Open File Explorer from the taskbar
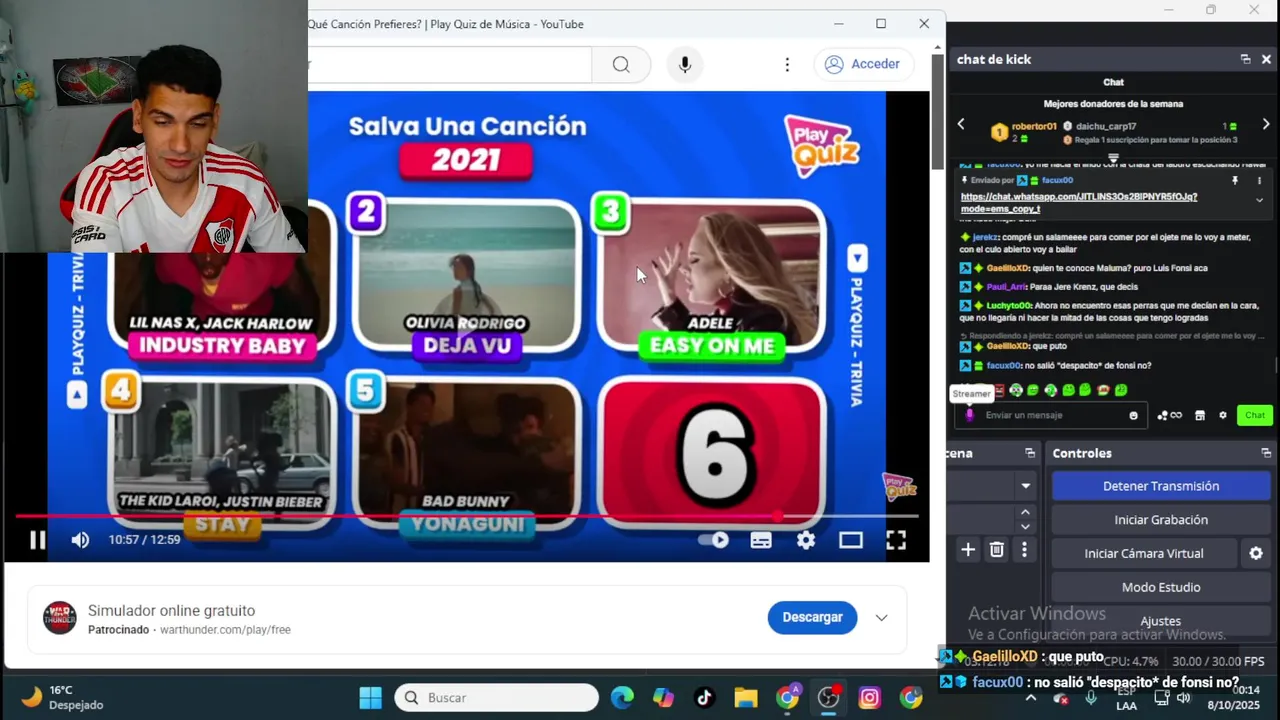Screen dimensions: 1280x720 click(746, 698)
